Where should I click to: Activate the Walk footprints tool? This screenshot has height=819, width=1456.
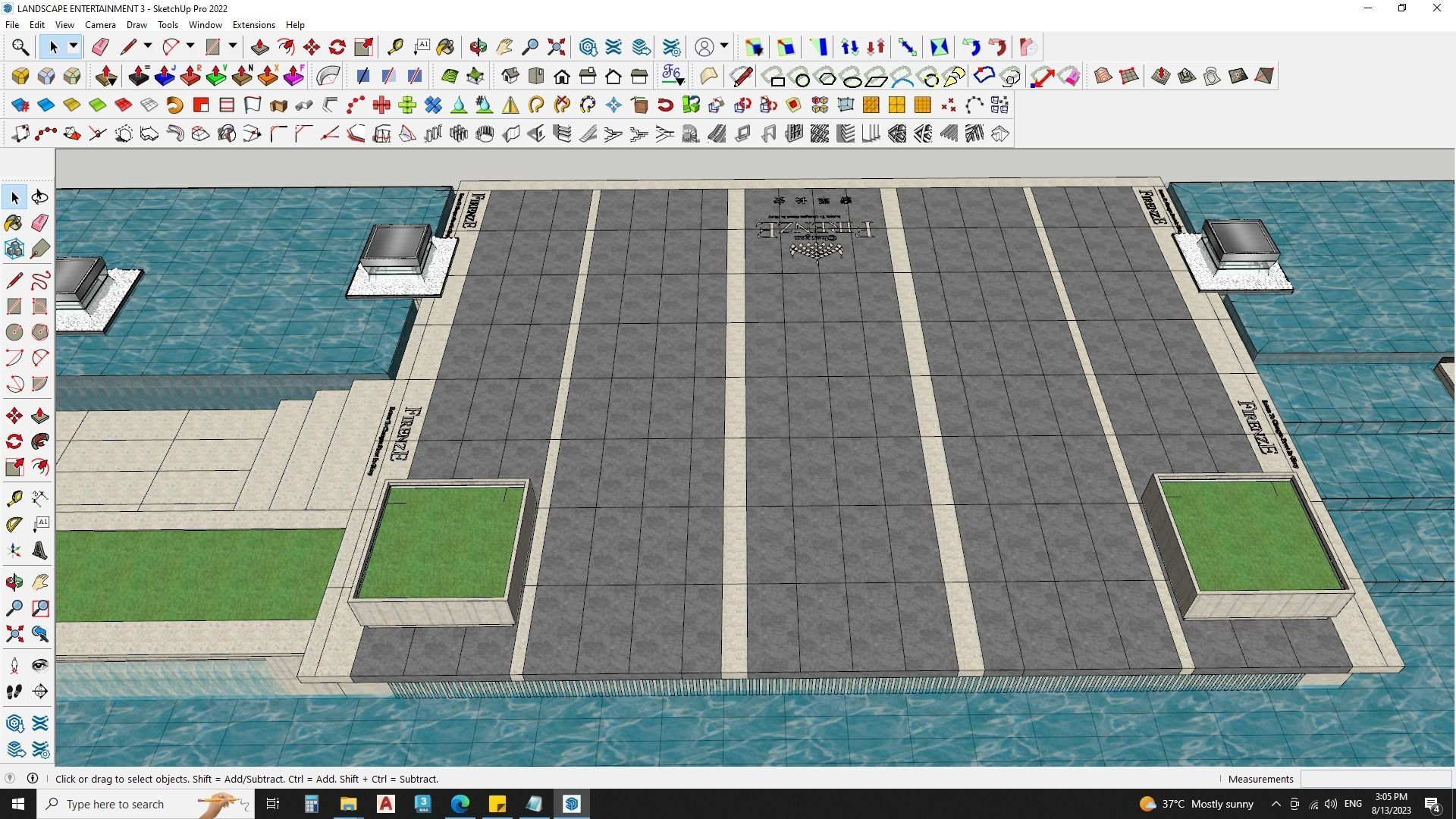pyautogui.click(x=14, y=691)
